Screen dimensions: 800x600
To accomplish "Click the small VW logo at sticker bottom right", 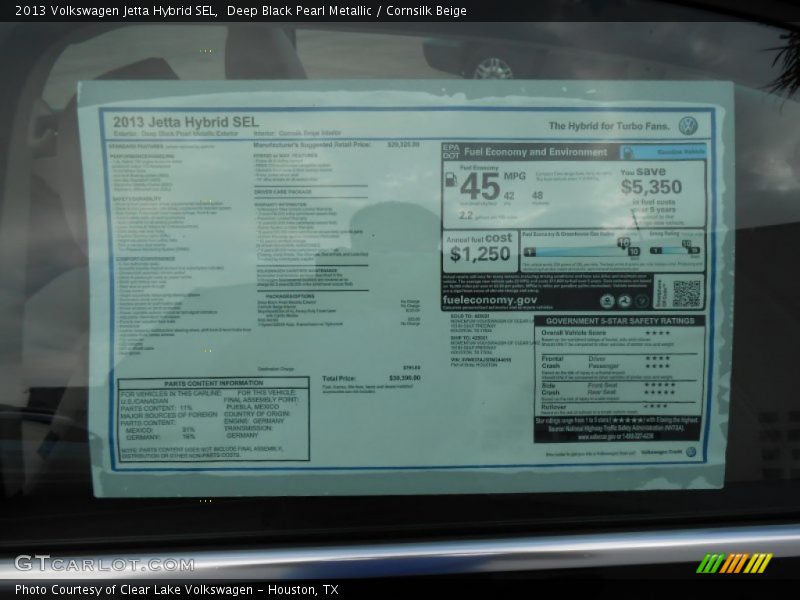I will click(x=690, y=452).
